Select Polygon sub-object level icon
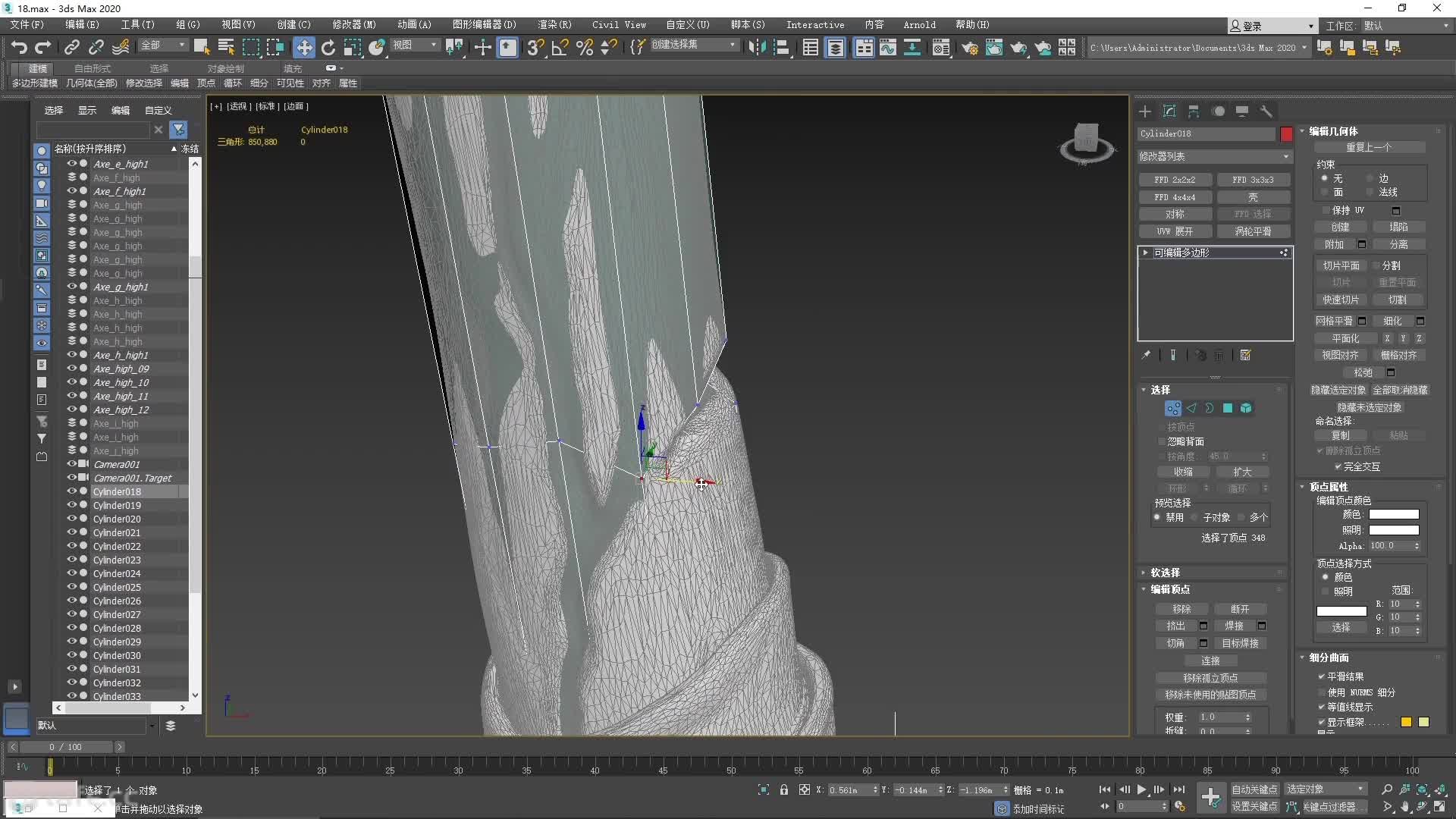1456x819 pixels. click(x=1228, y=409)
